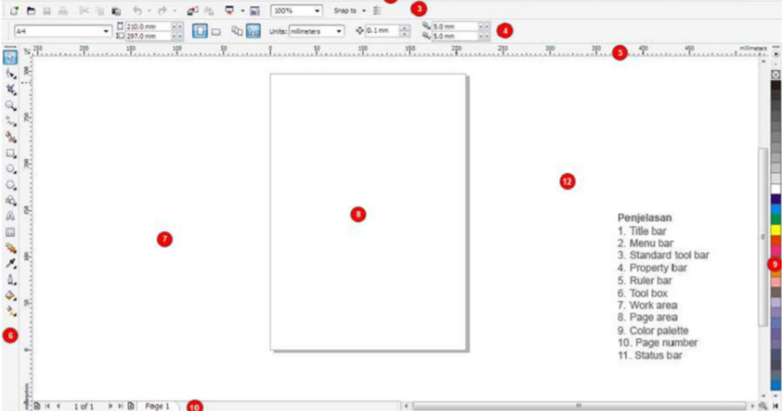Go to the next page

[x=110, y=406]
